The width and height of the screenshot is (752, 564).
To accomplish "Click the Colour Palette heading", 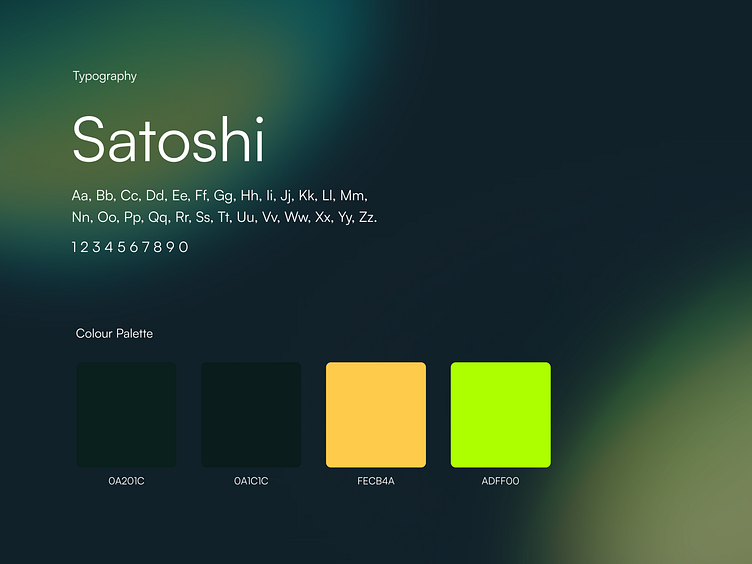I will pos(114,333).
